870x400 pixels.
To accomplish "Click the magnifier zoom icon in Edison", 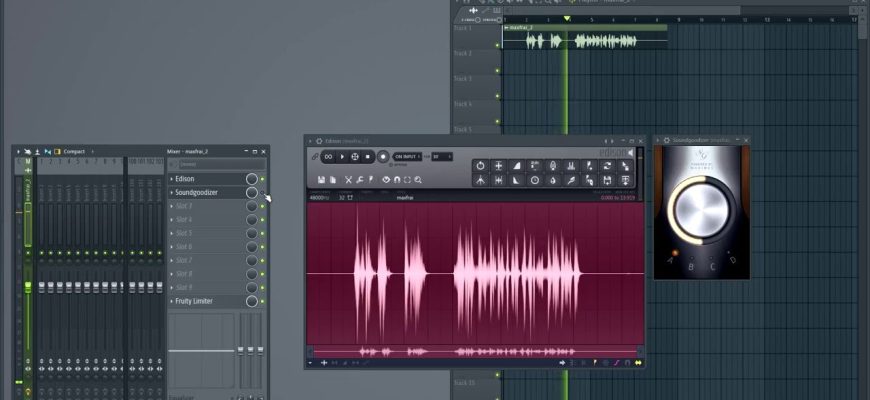I will pyautogui.click(x=418, y=180).
